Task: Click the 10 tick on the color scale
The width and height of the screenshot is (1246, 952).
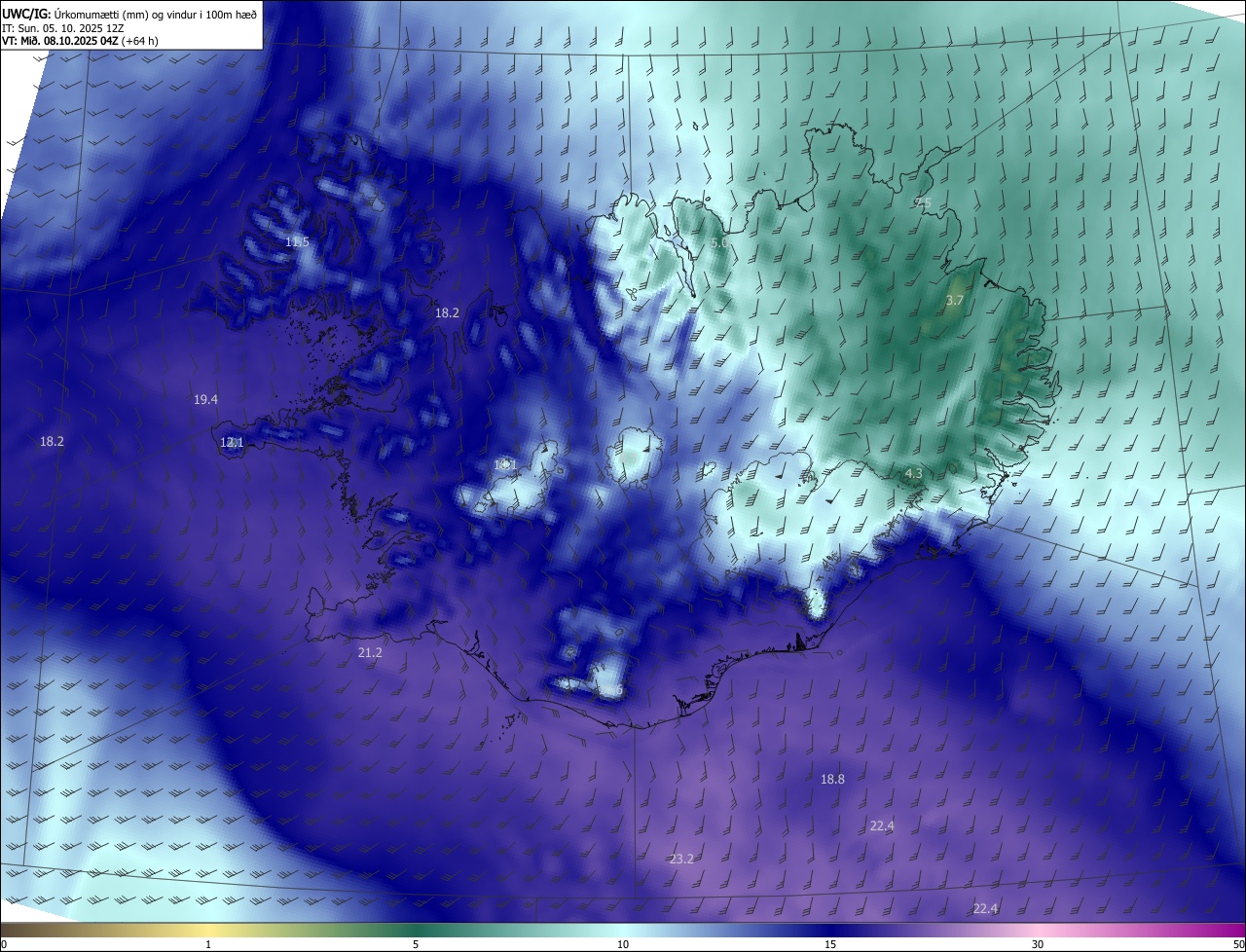Action: pyautogui.click(x=623, y=944)
